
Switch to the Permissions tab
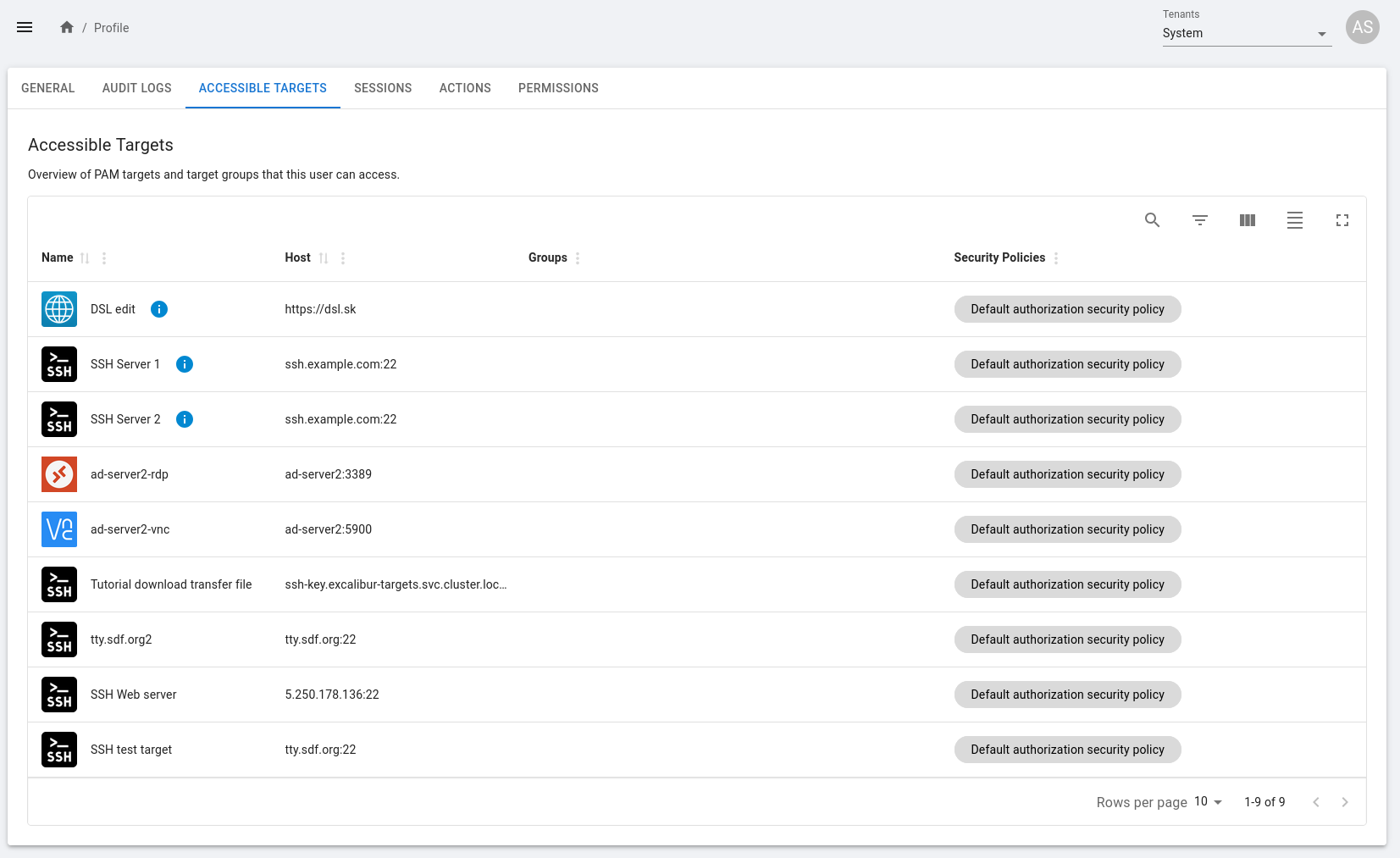pyautogui.click(x=558, y=88)
